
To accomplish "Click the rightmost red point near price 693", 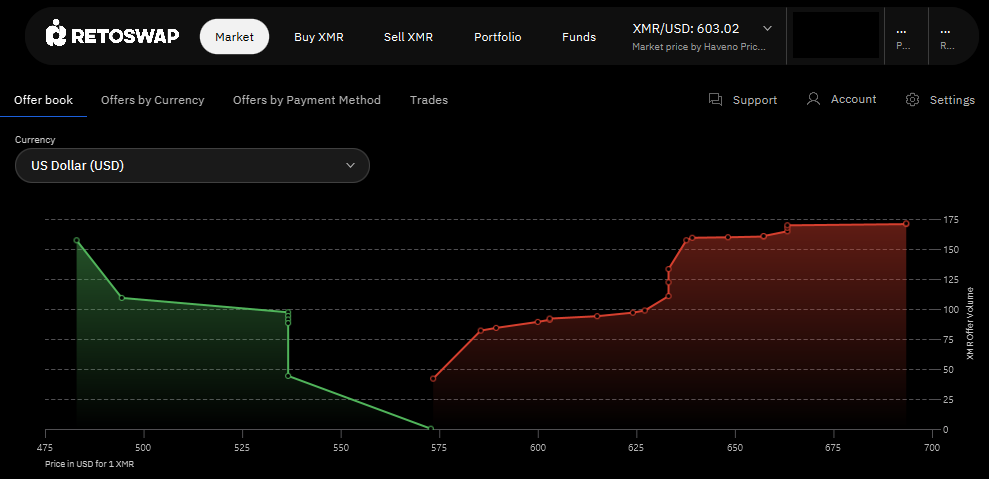I will coord(906,223).
